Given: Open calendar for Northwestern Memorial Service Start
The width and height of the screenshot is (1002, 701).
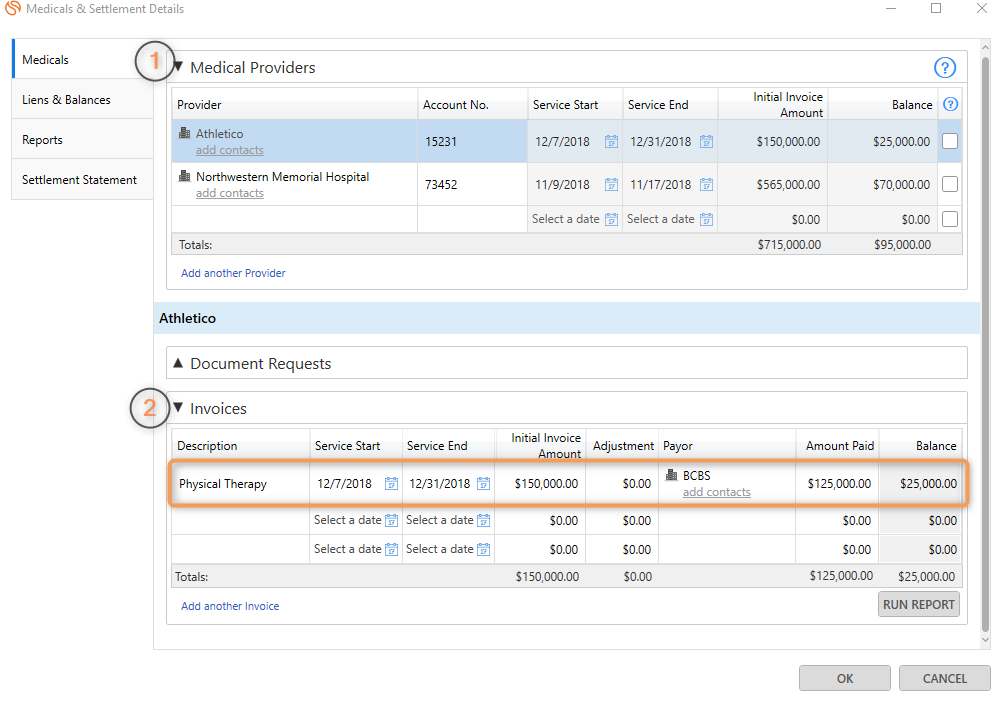Looking at the screenshot, I should coord(611,185).
